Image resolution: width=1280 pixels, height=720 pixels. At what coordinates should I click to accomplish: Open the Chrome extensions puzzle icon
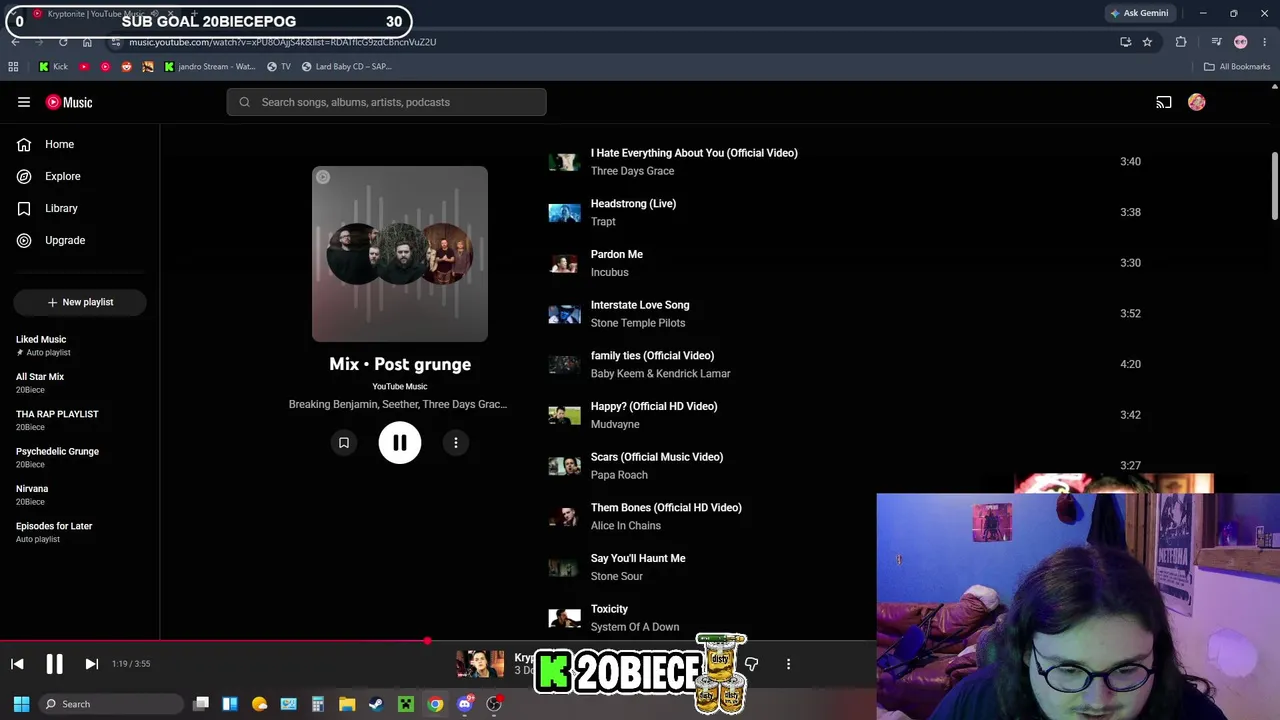coord(1181,42)
